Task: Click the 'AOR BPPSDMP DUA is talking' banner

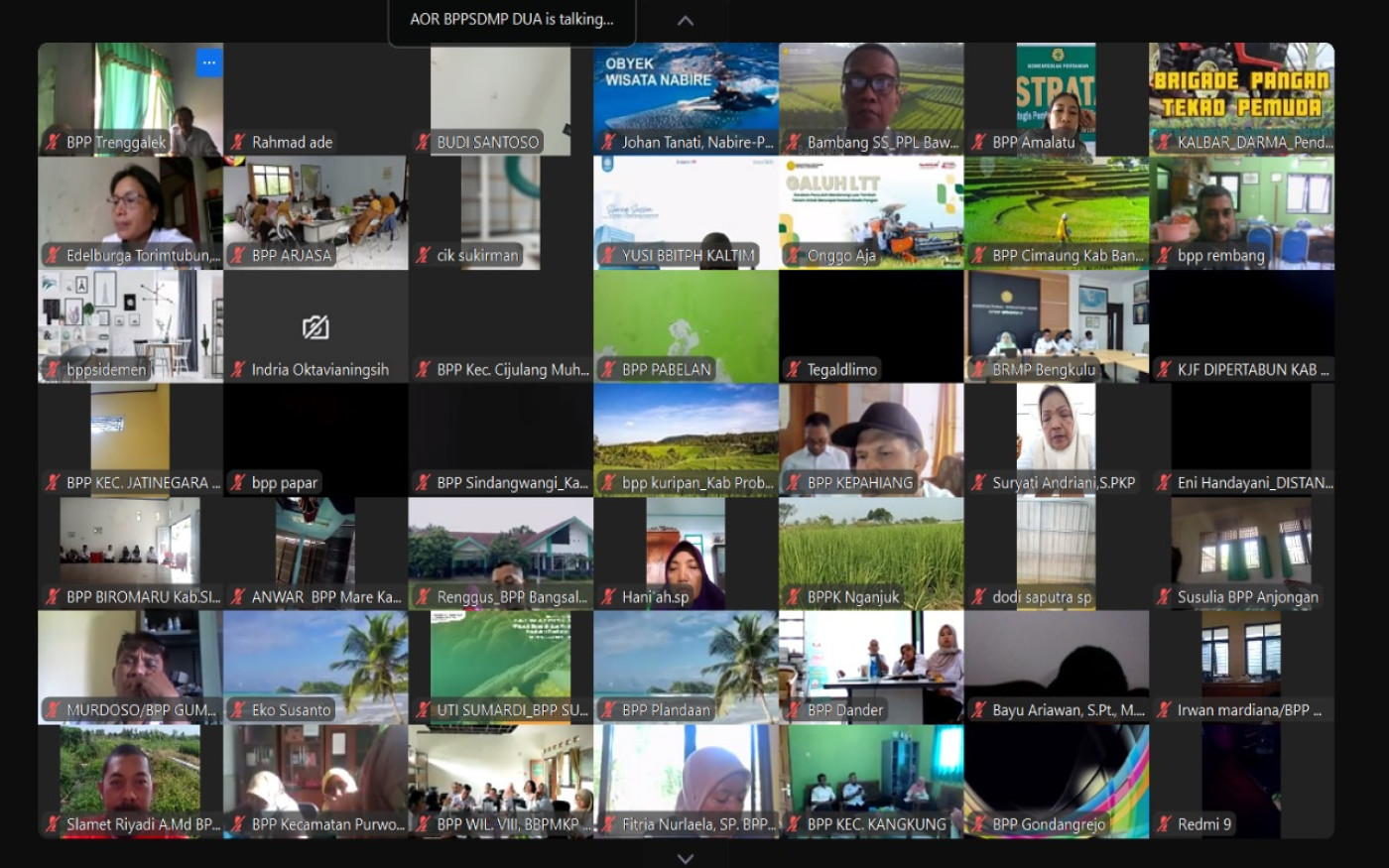Action: pos(512,20)
